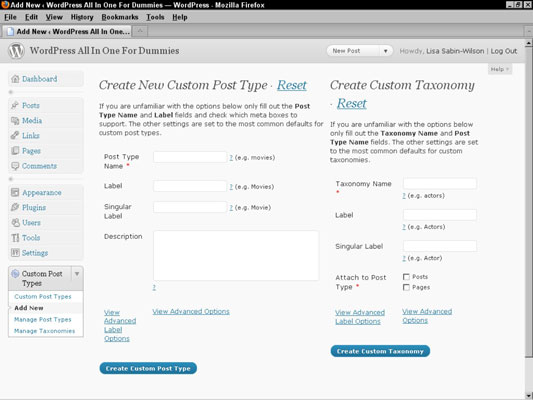Viewport: 533px width, 400px height.
Task: Click the Description text area
Action: coord(236,256)
